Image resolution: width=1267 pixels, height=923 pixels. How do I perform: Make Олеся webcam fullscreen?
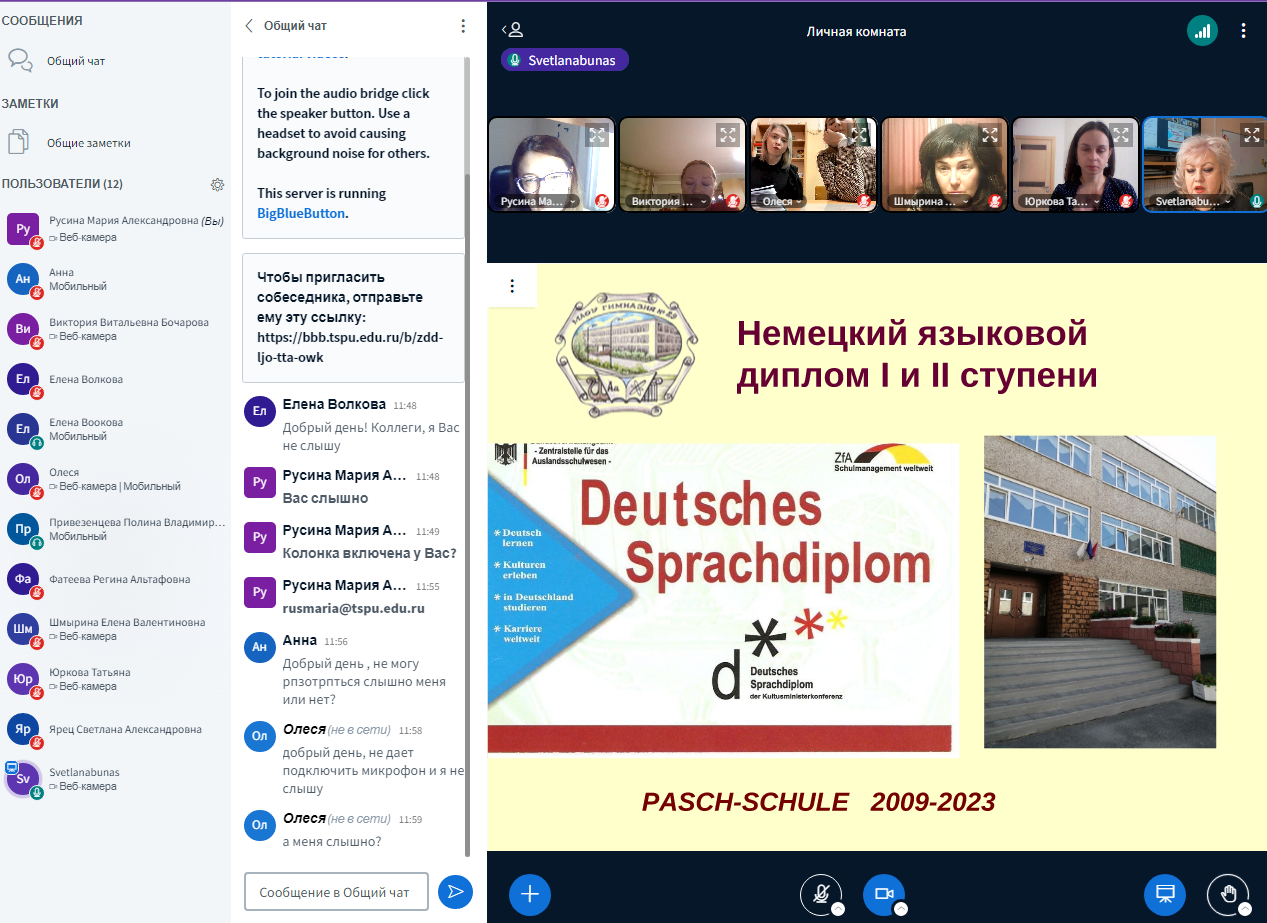coord(858,135)
